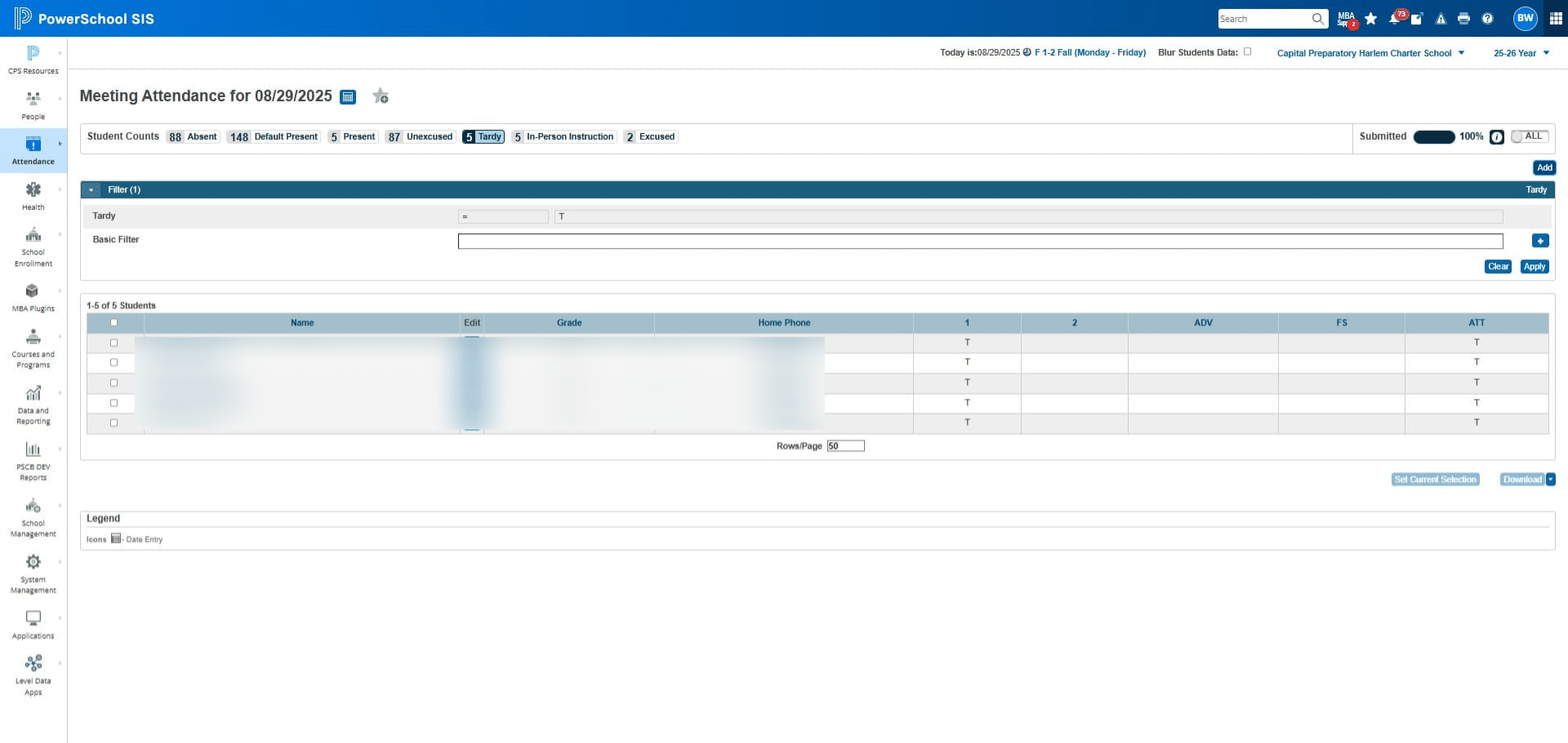
Task: Select the Unexcused student count filter
Action: point(420,137)
